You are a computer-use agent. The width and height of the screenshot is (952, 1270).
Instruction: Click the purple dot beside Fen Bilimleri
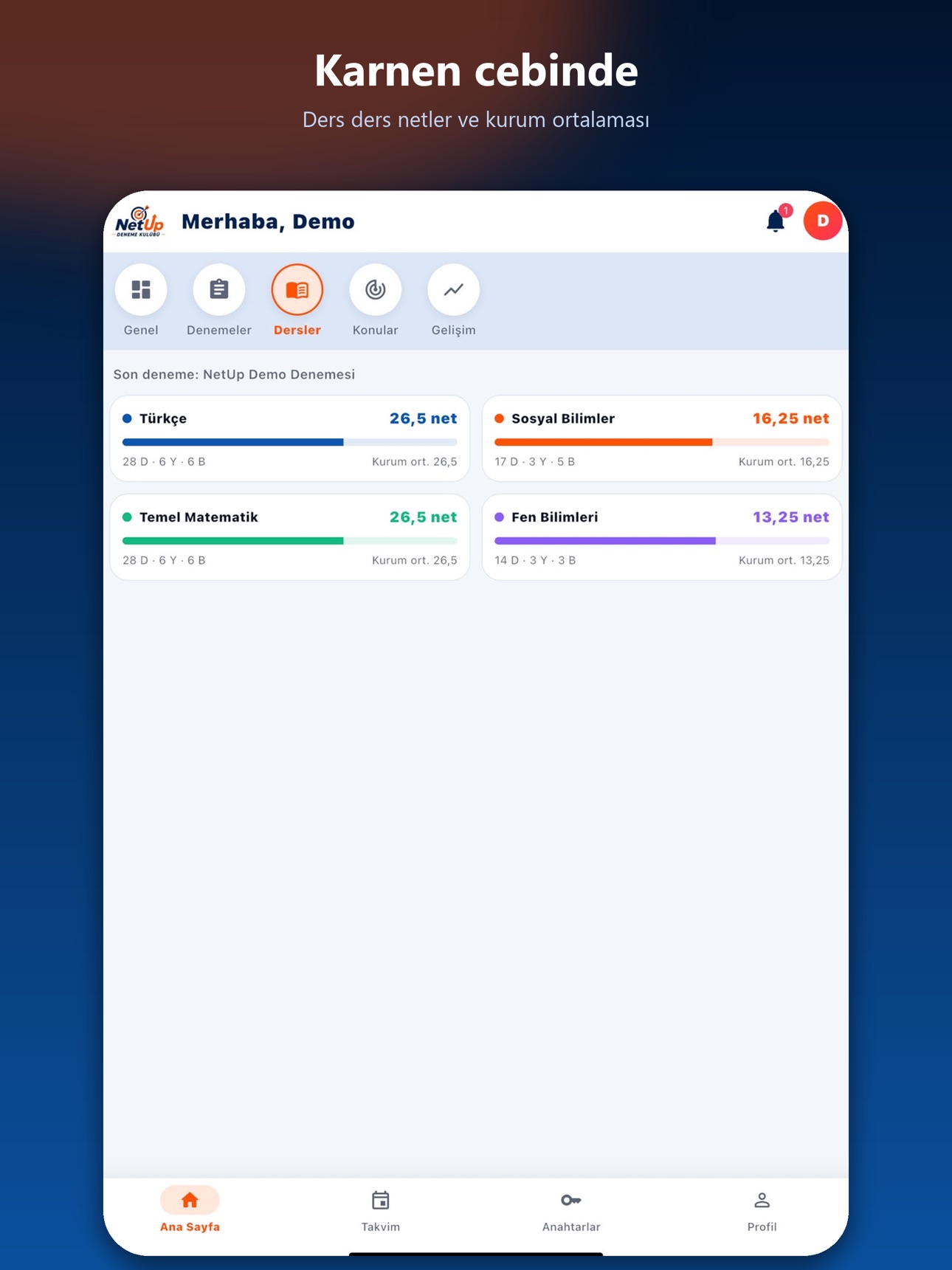point(499,517)
